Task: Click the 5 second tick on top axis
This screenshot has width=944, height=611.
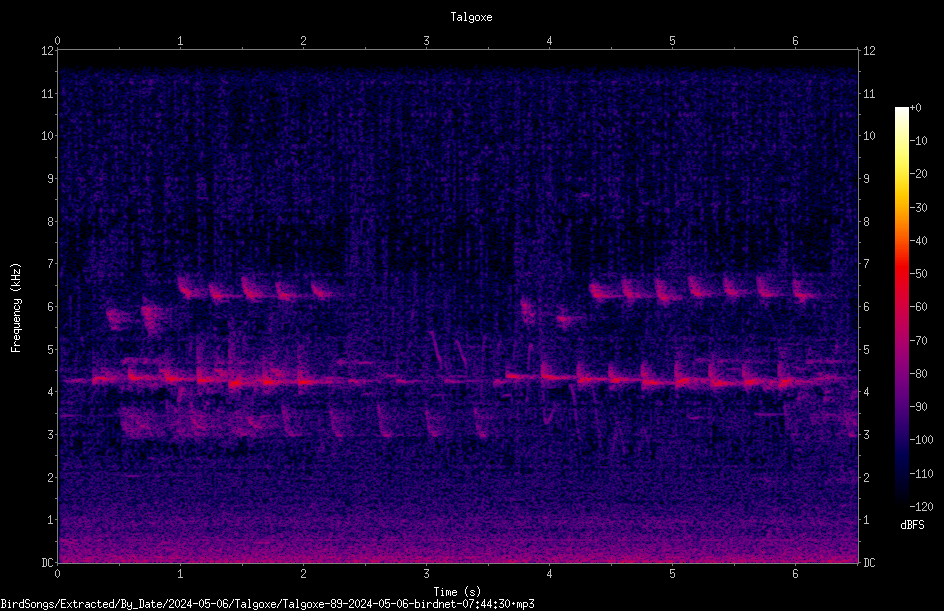Action: coord(672,41)
